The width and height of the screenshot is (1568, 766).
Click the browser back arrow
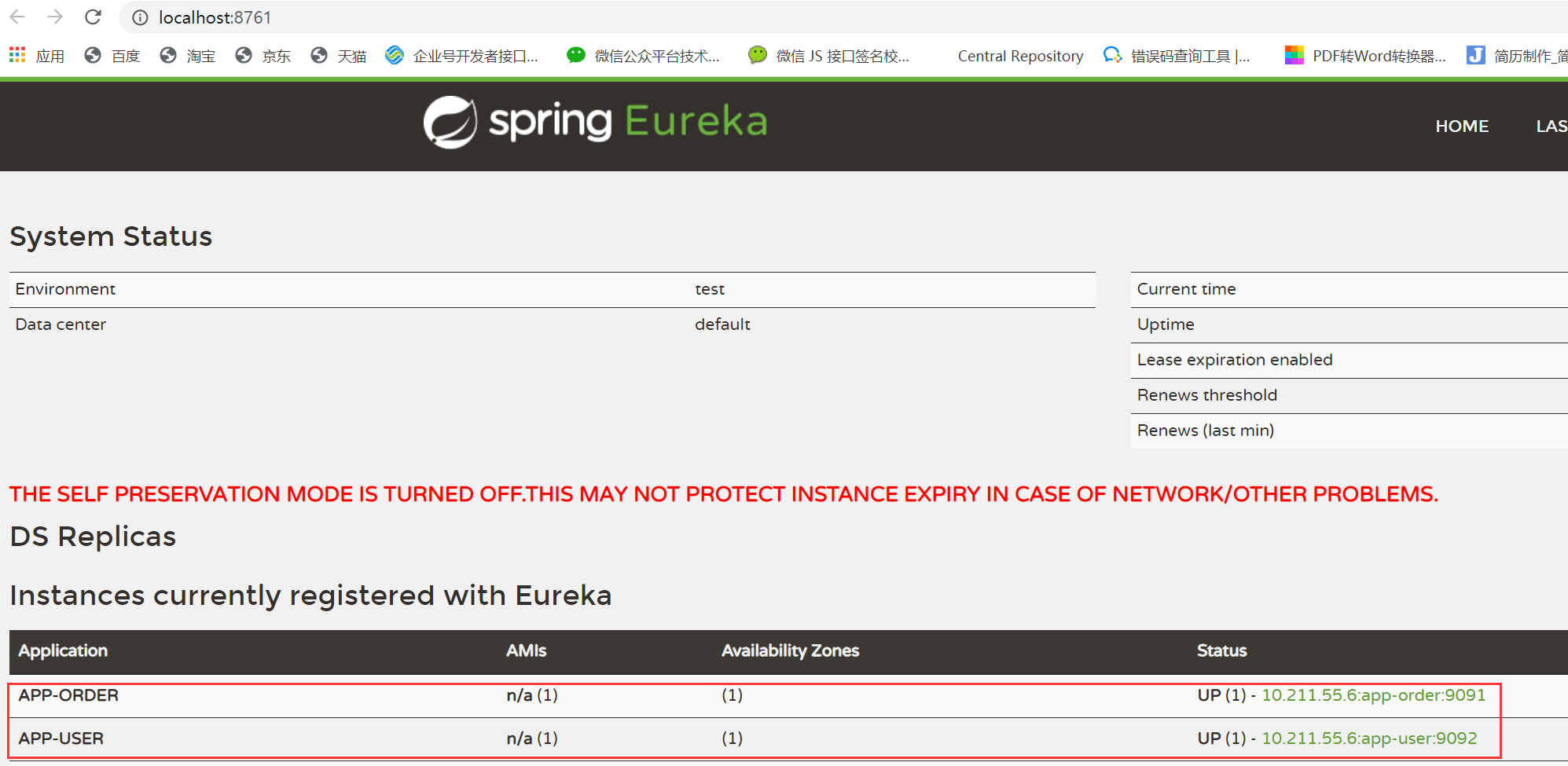pyautogui.click(x=18, y=16)
